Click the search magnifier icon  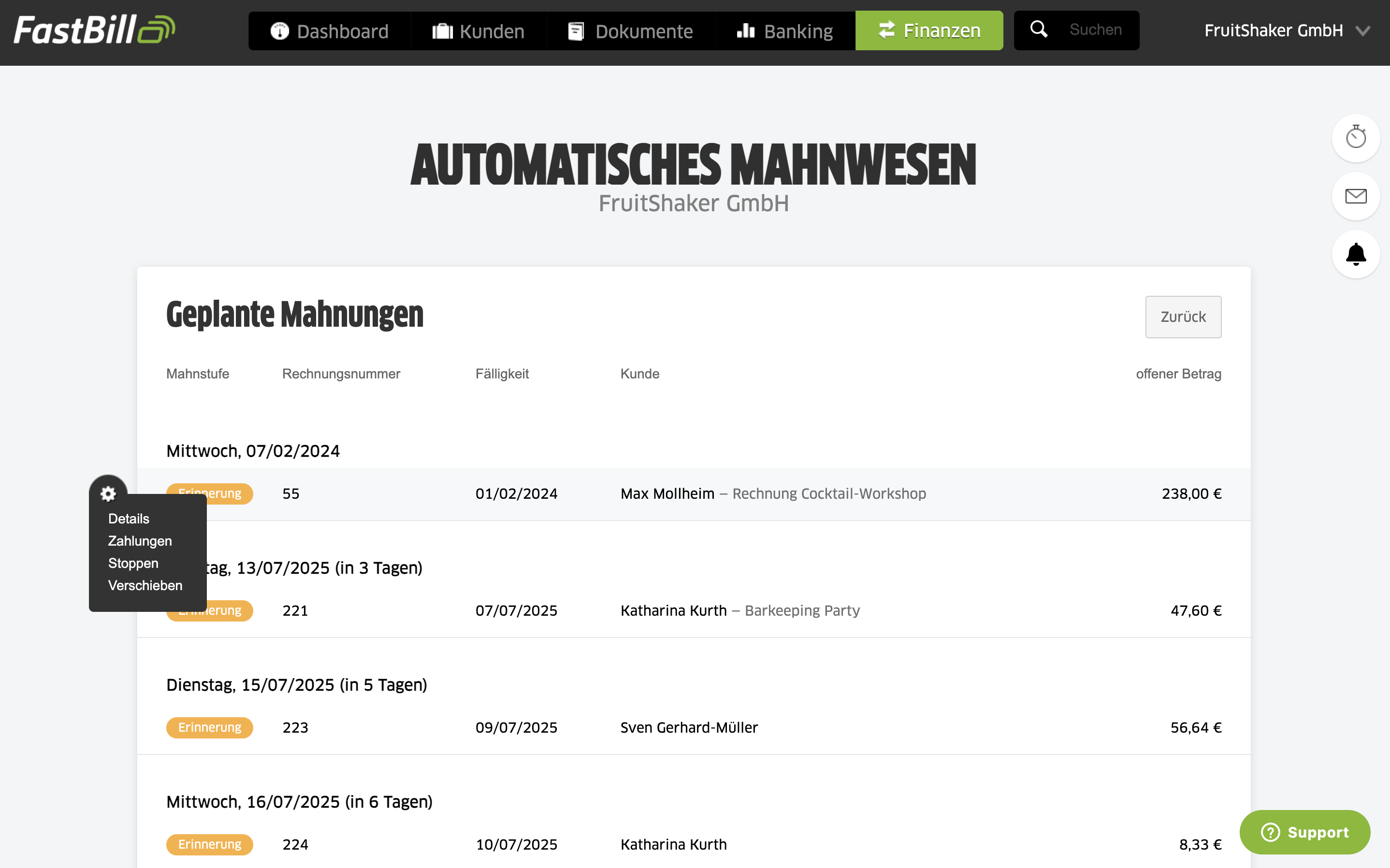1039,29
